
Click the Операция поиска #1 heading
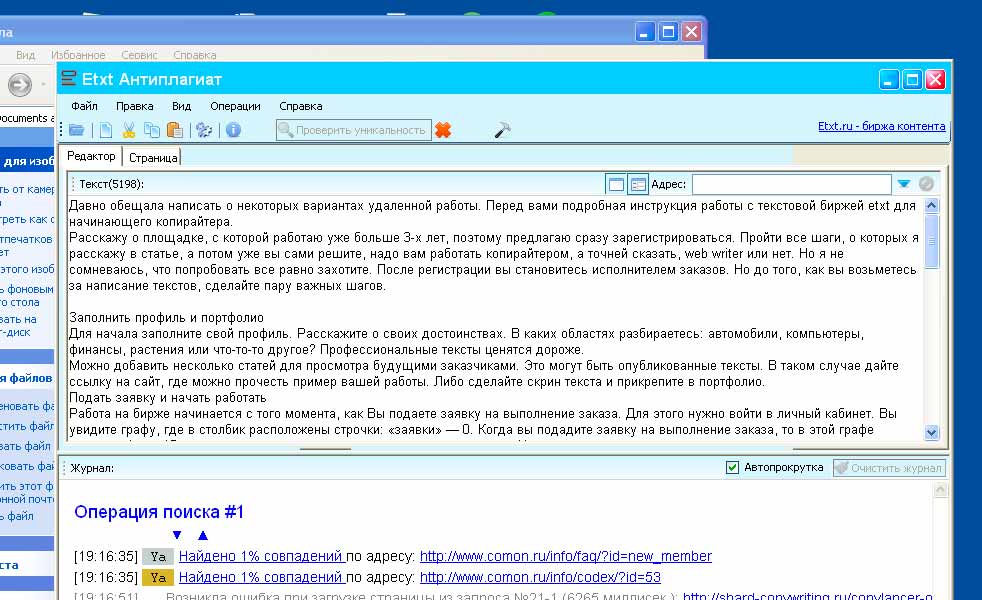tap(159, 512)
